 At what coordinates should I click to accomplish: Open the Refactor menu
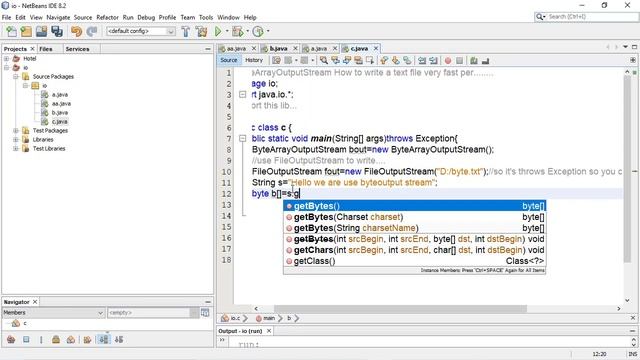(107, 18)
